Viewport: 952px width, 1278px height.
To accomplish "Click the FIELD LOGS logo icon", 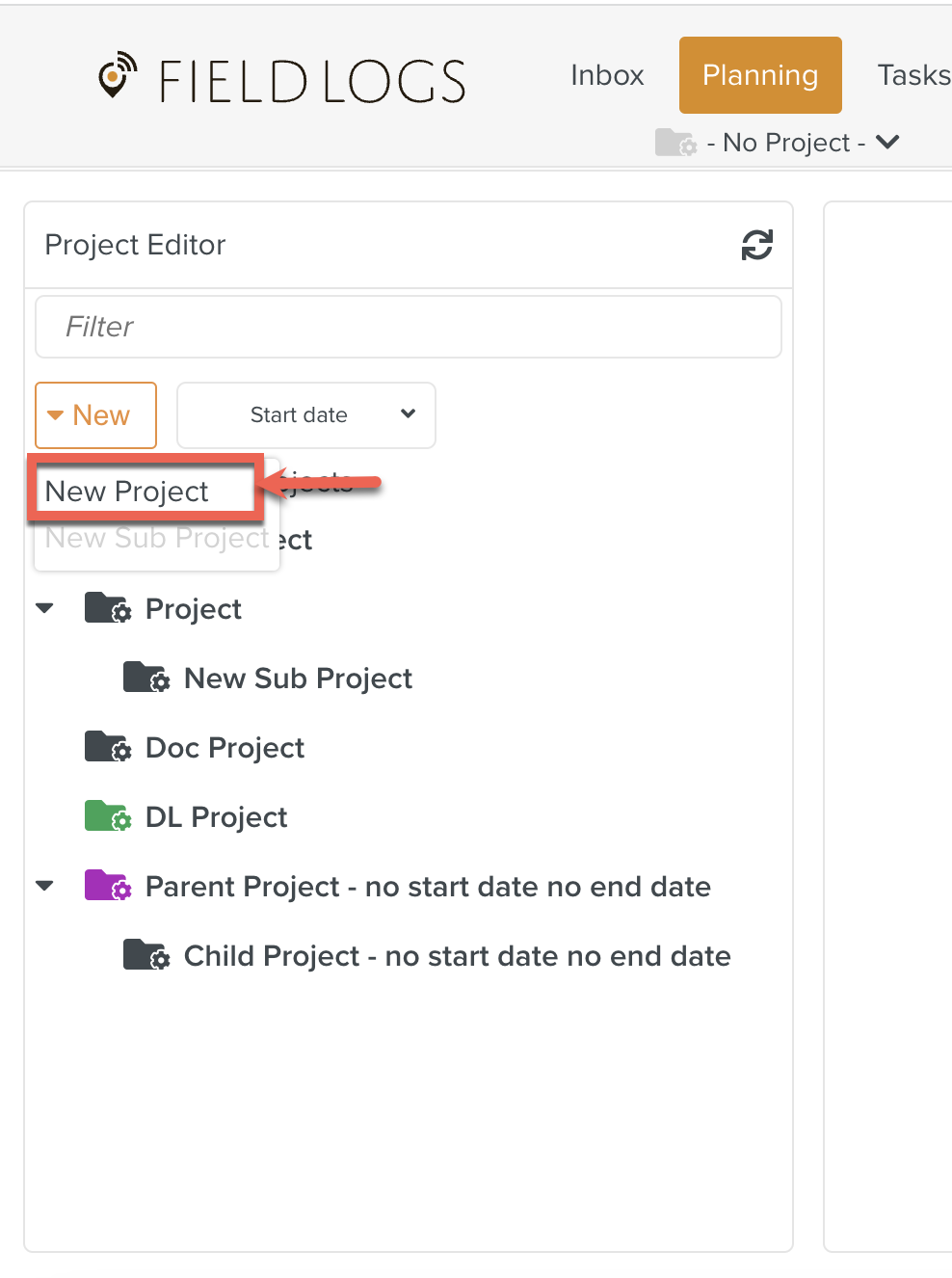I will coord(116,75).
